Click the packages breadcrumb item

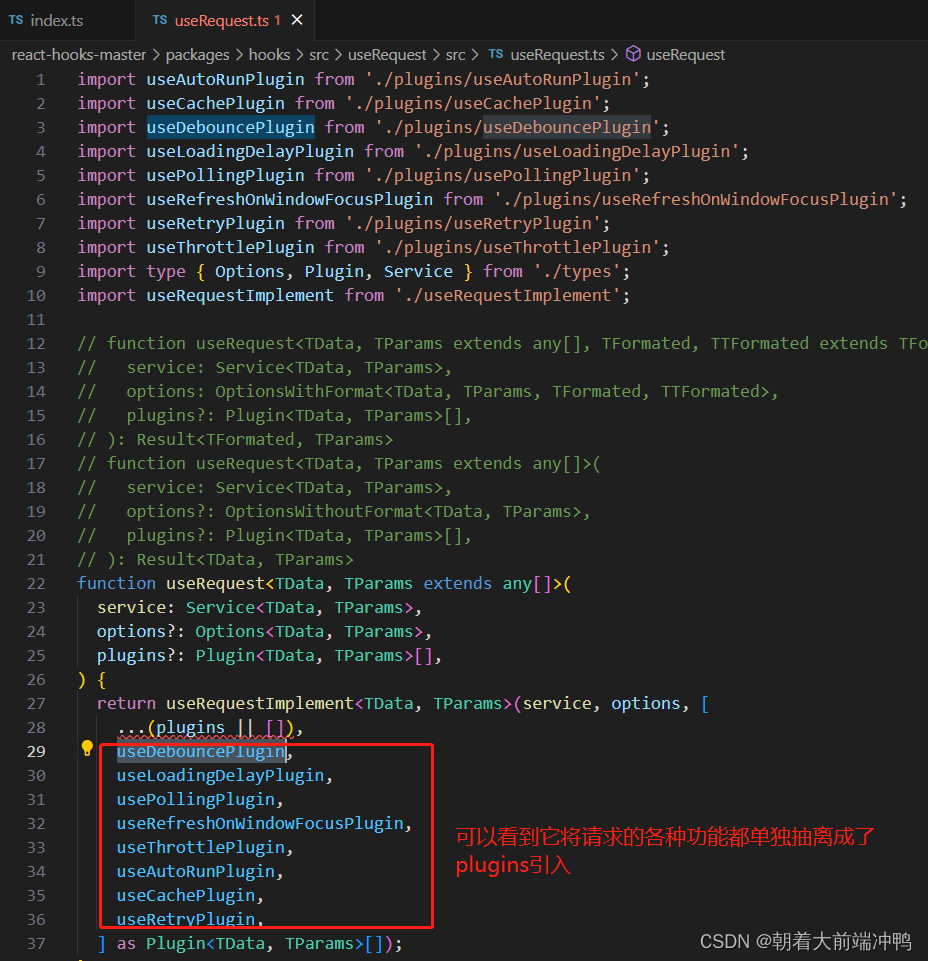pyautogui.click(x=197, y=55)
